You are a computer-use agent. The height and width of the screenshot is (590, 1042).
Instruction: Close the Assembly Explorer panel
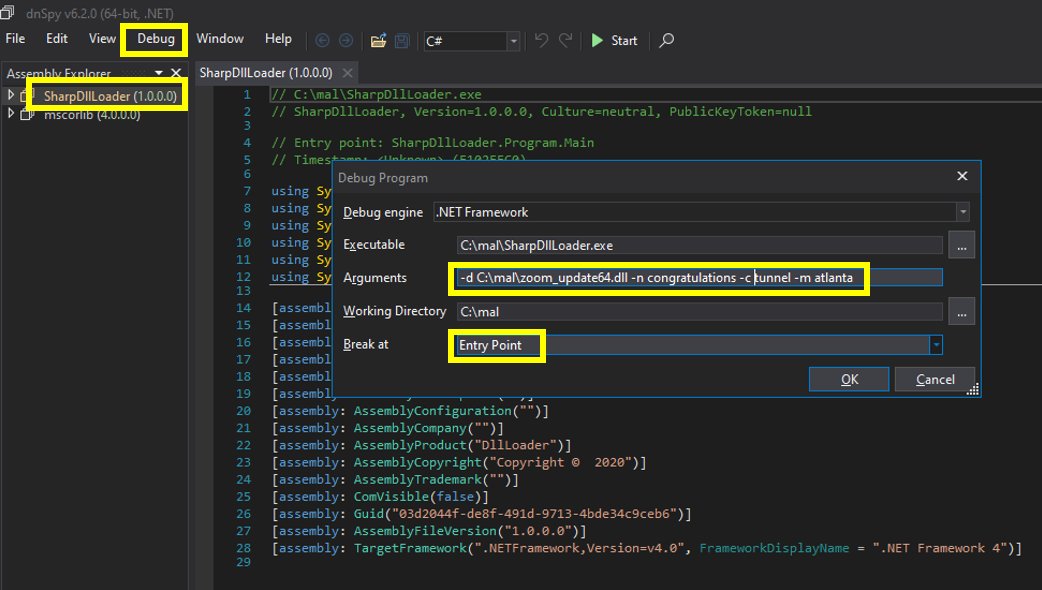click(176, 72)
